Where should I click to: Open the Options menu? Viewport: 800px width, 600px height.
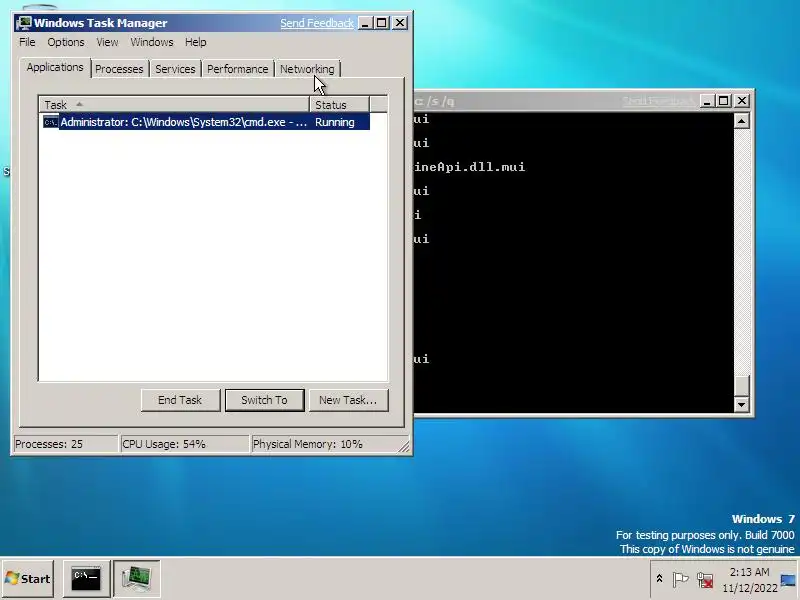coord(66,42)
